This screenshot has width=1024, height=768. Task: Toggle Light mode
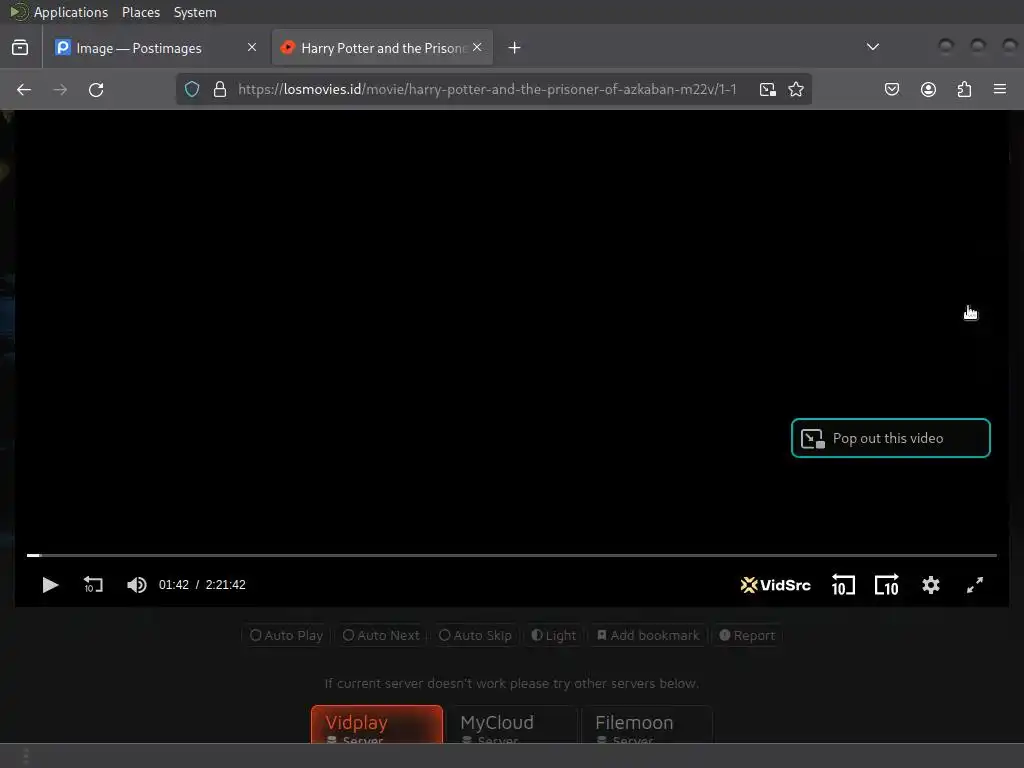(554, 635)
